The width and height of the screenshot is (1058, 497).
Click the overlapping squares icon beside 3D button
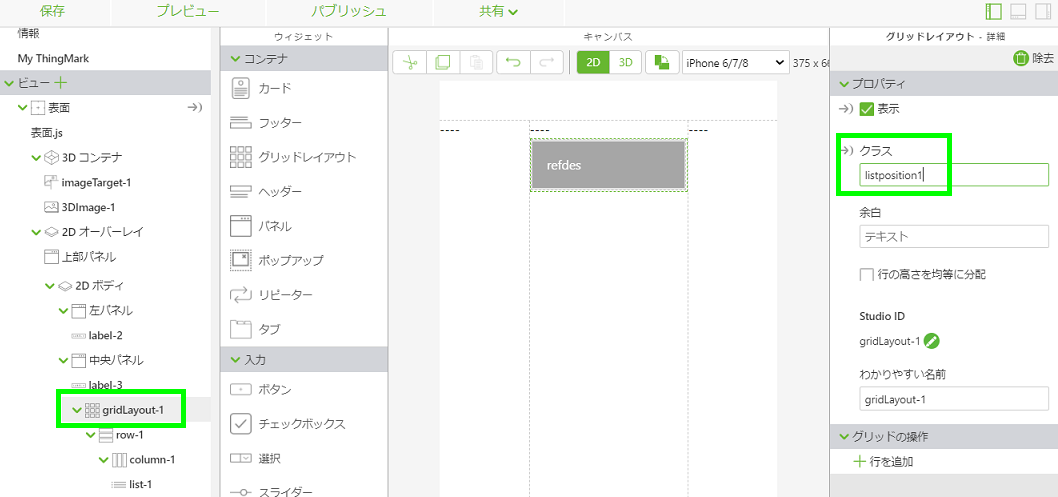coord(662,62)
